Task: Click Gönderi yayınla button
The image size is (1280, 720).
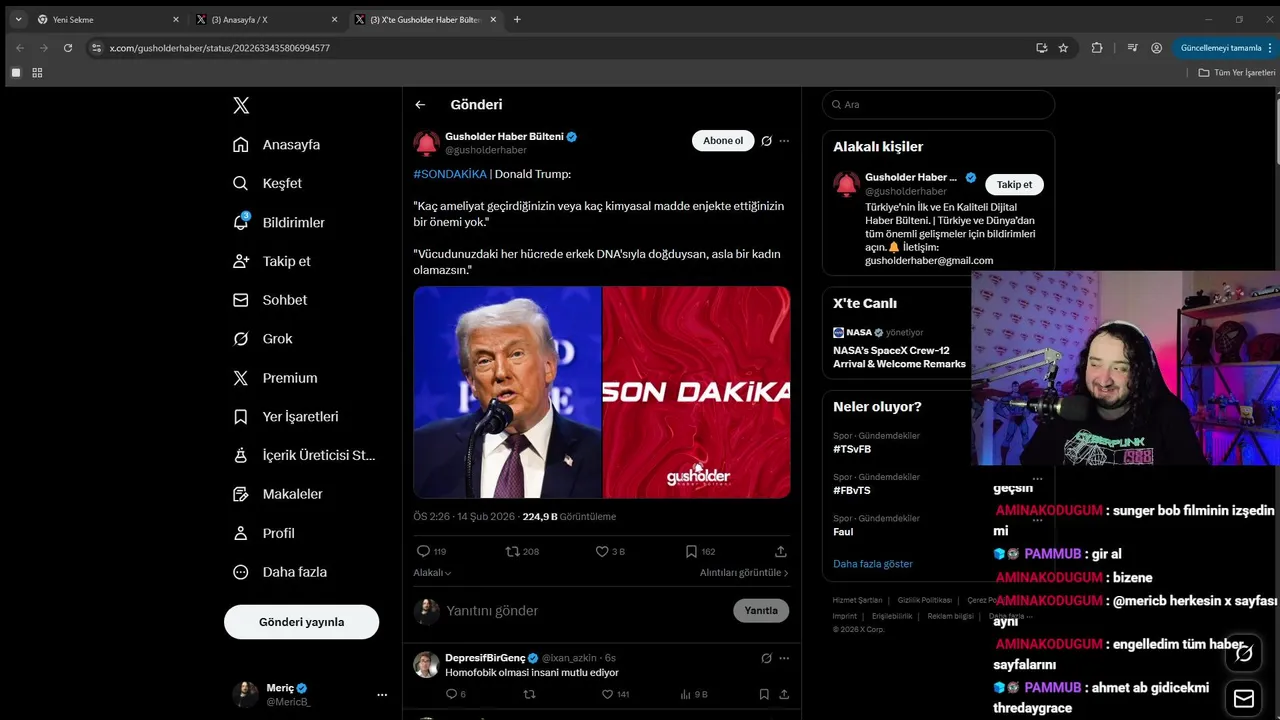Action: tap(301, 622)
